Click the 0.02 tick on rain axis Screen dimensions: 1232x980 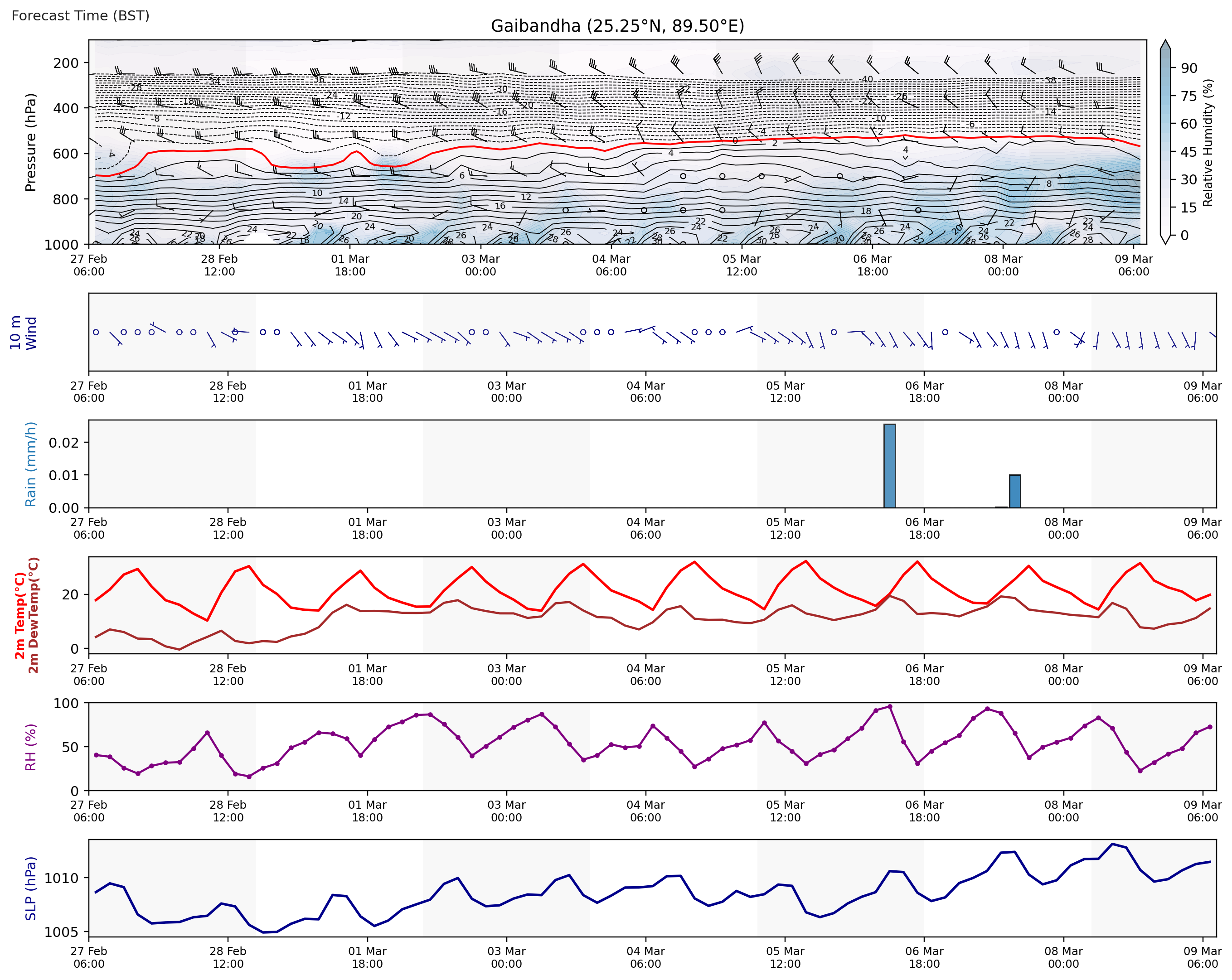coord(64,443)
